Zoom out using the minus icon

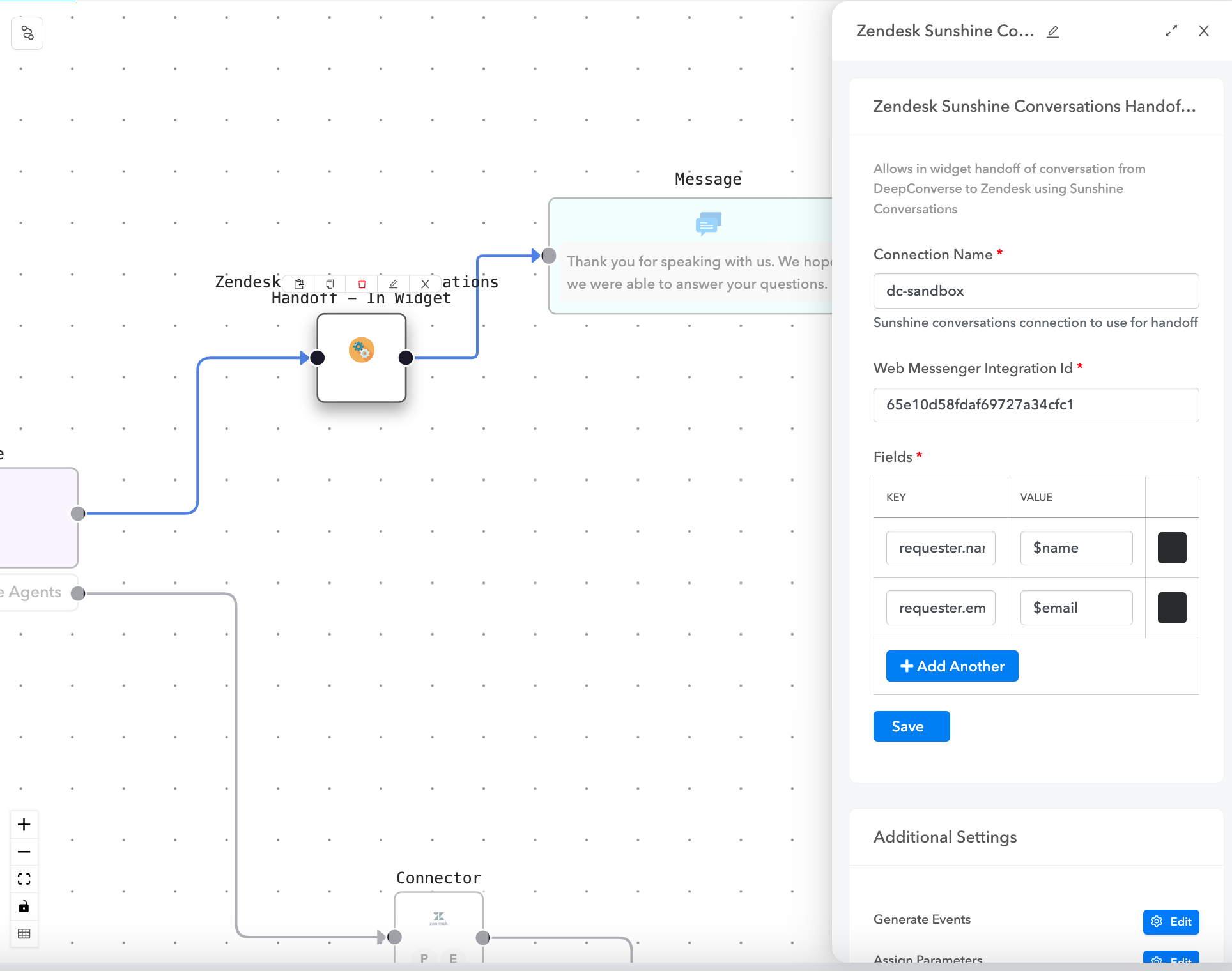24,852
